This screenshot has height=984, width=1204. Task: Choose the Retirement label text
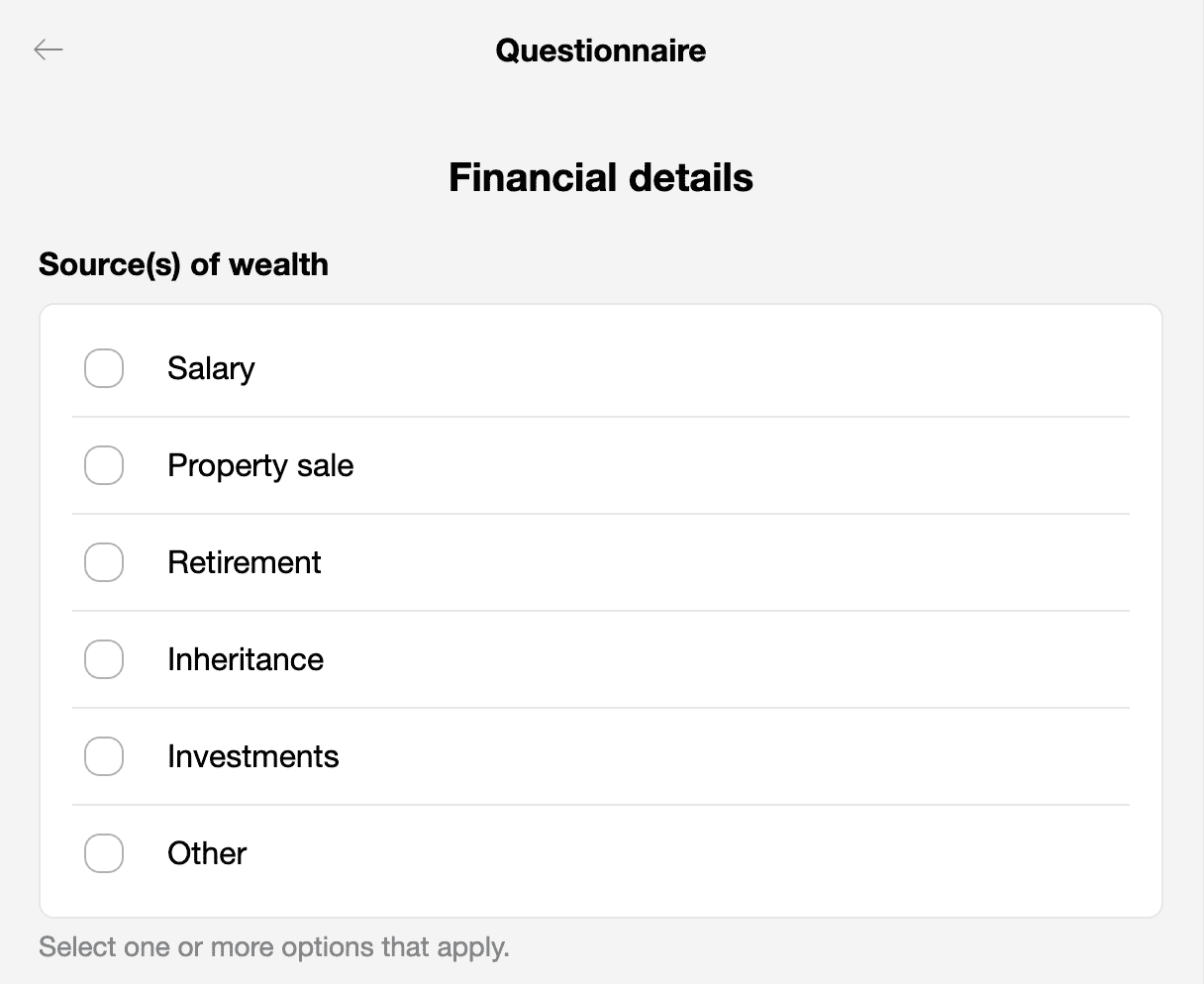[x=245, y=562]
